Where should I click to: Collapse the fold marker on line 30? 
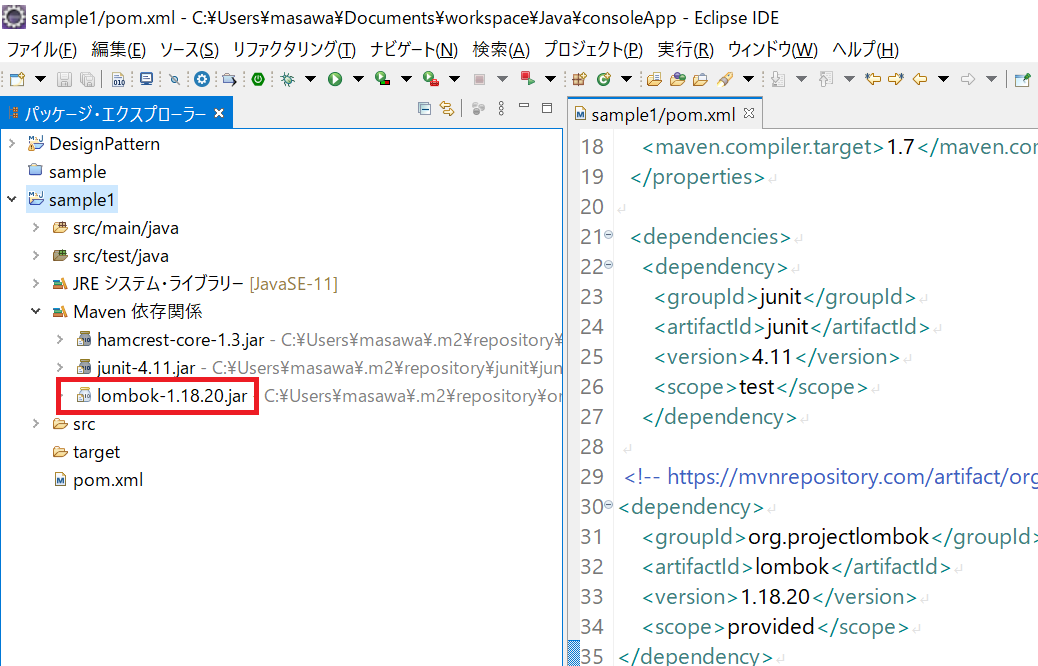(x=608, y=504)
